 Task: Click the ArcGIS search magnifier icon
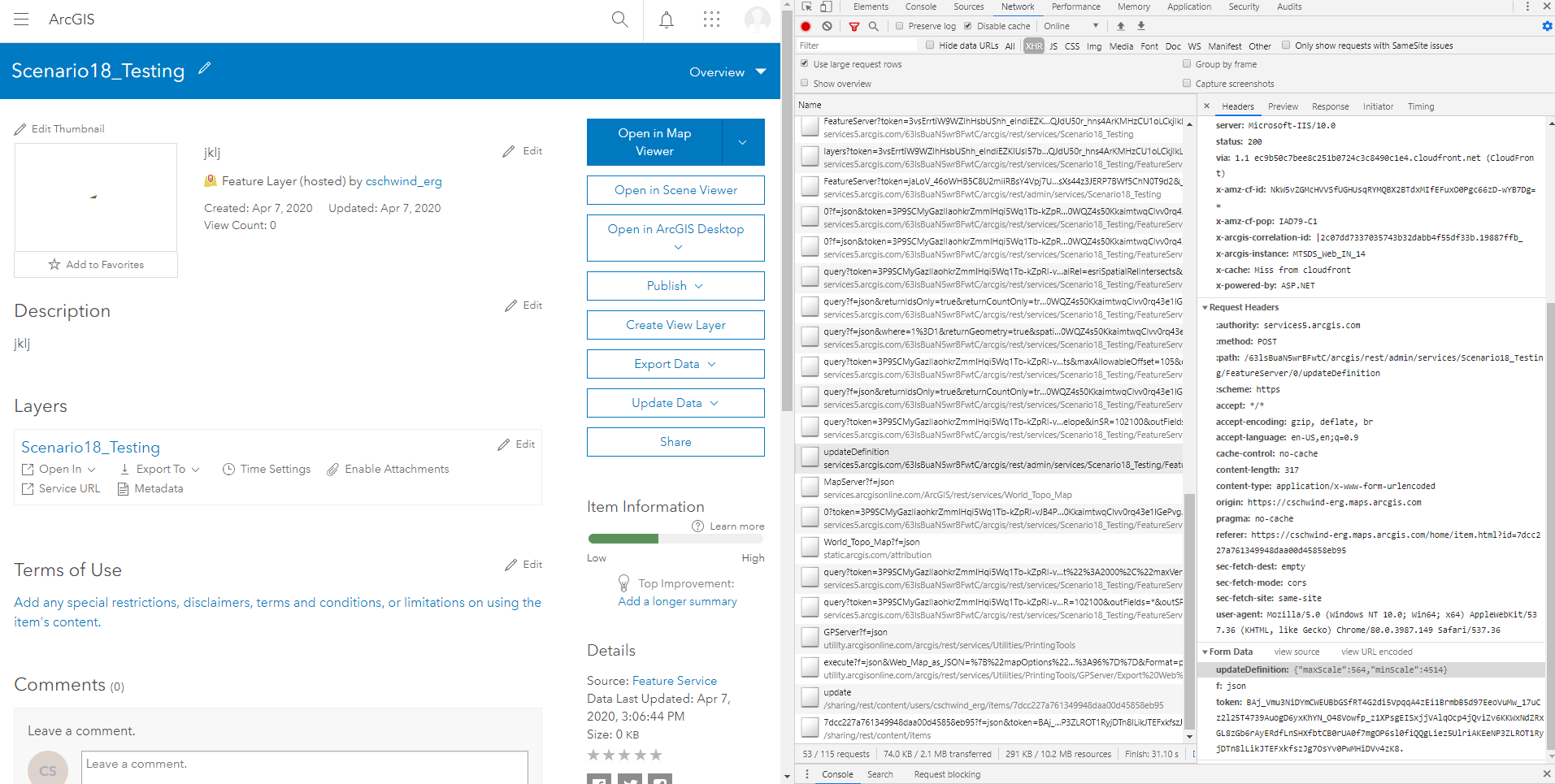[x=619, y=19]
